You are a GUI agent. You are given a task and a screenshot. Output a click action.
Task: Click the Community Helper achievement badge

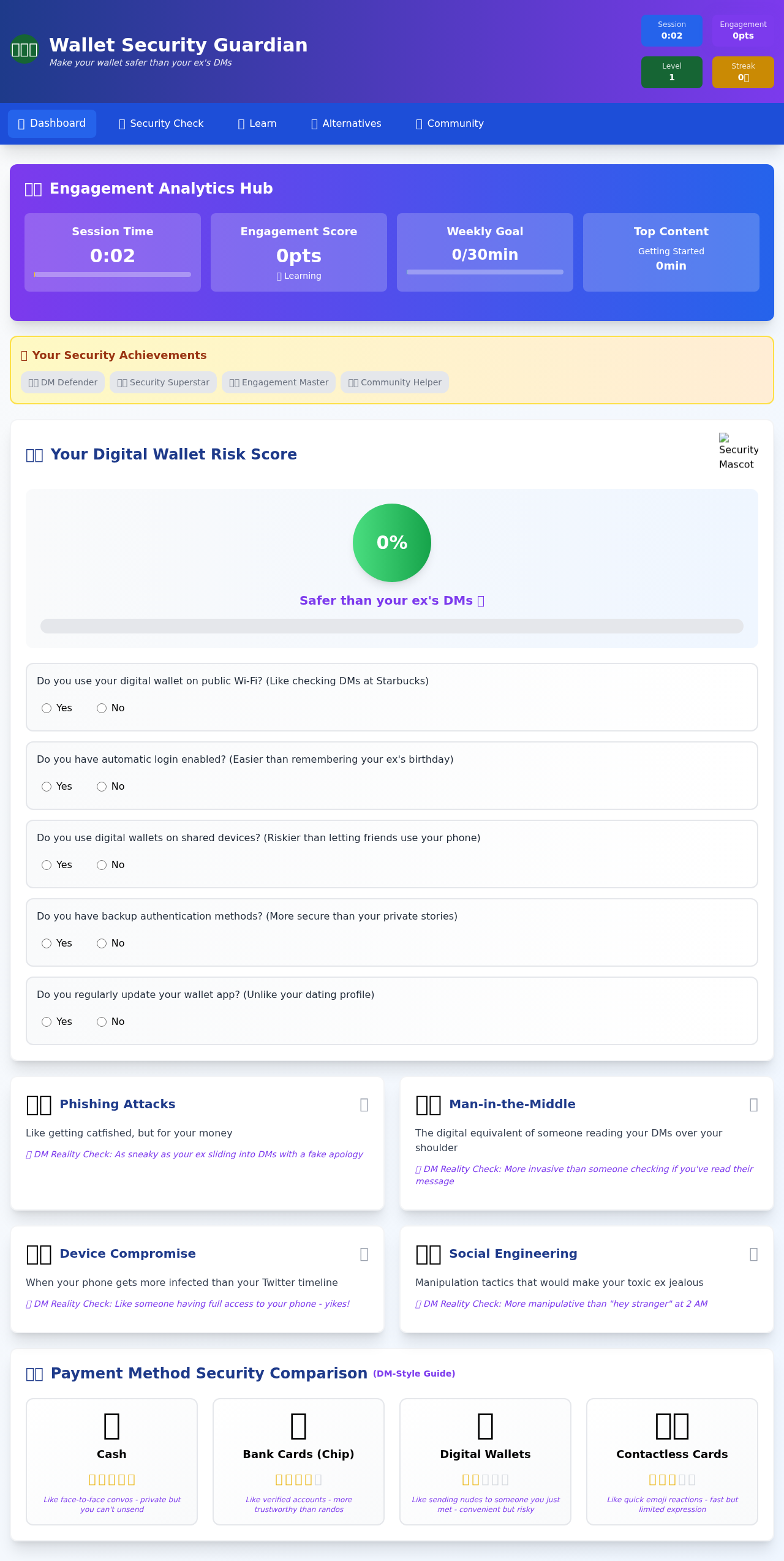tap(394, 382)
